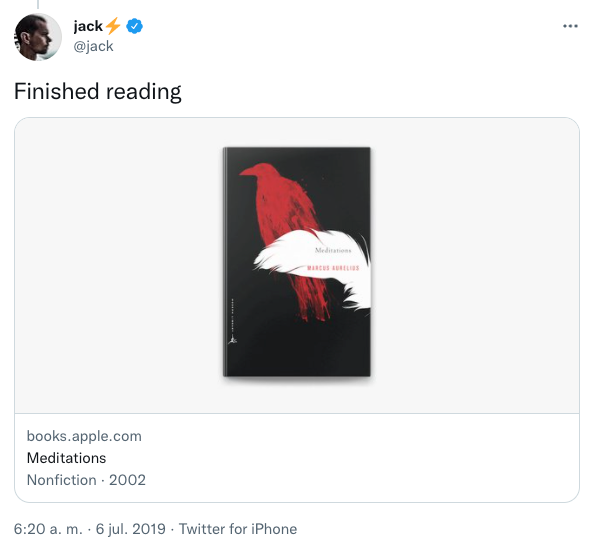The width and height of the screenshot is (596, 545).
Task: Click the Nonfiction · 2002 card description
Action: tap(86, 480)
